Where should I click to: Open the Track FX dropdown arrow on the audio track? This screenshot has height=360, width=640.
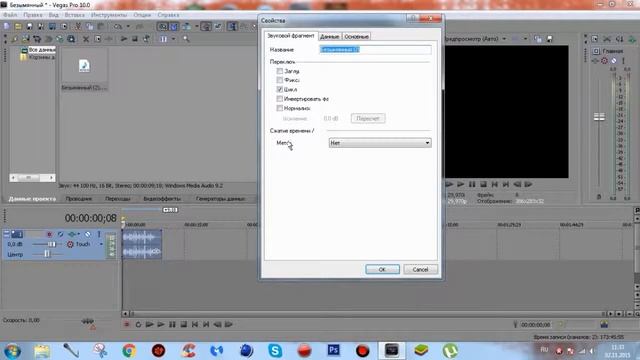(x=78, y=234)
